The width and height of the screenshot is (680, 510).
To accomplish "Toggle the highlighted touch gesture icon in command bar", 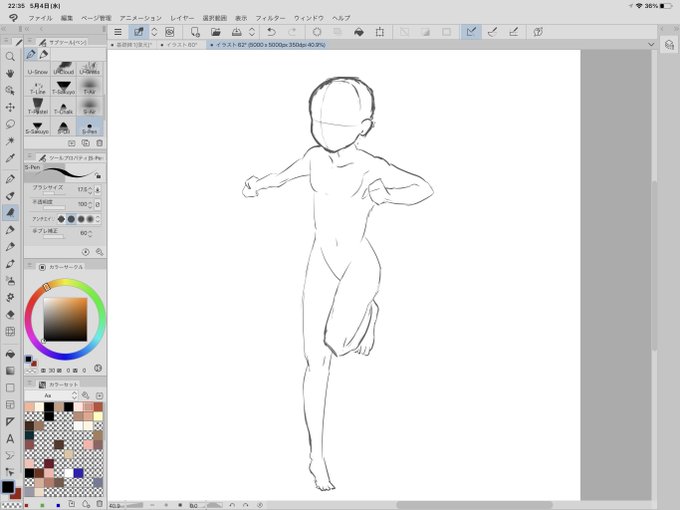I will tap(138, 32).
